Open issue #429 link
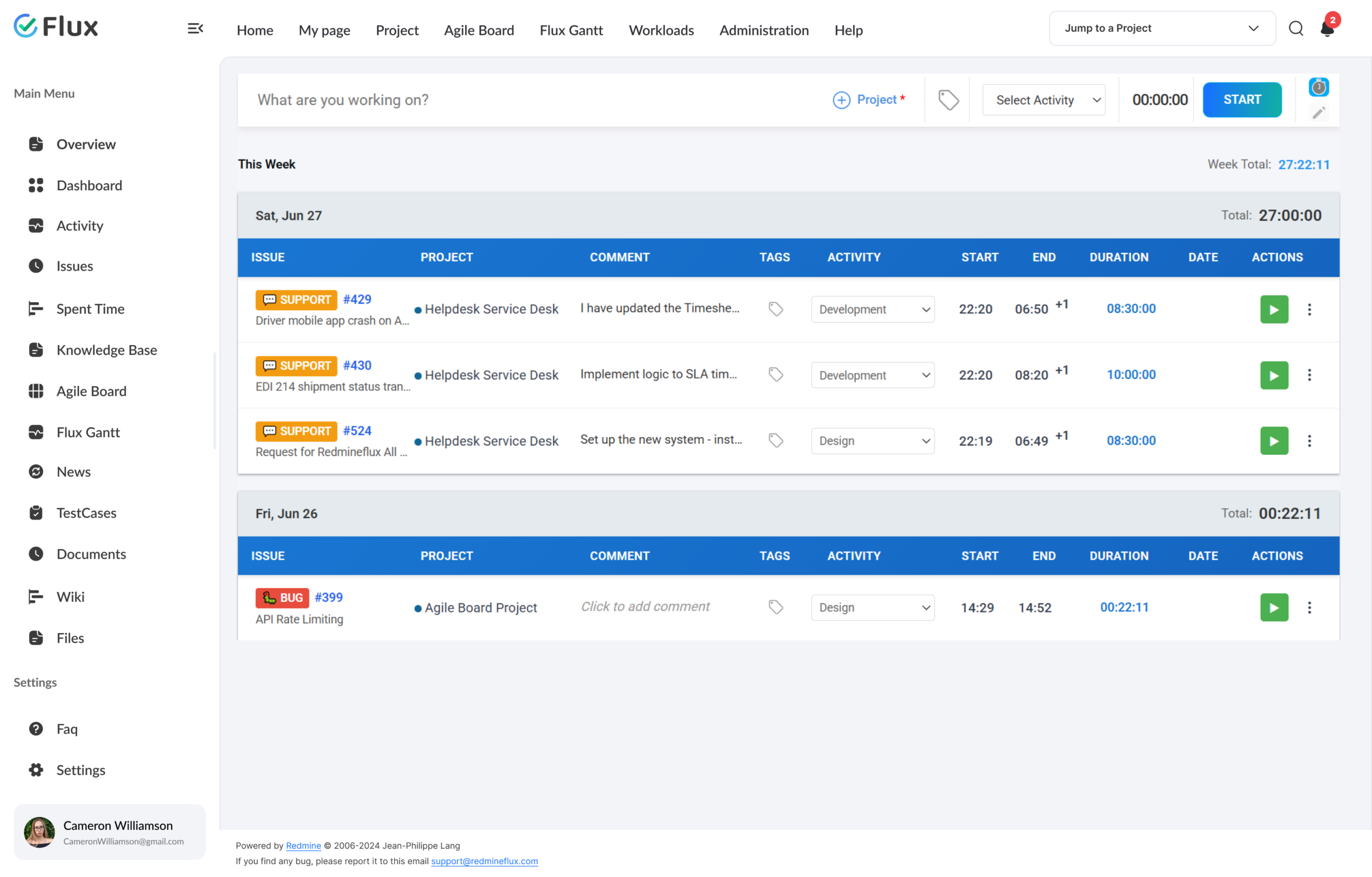Viewport: 1372px width, 877px height. point(357,299)
